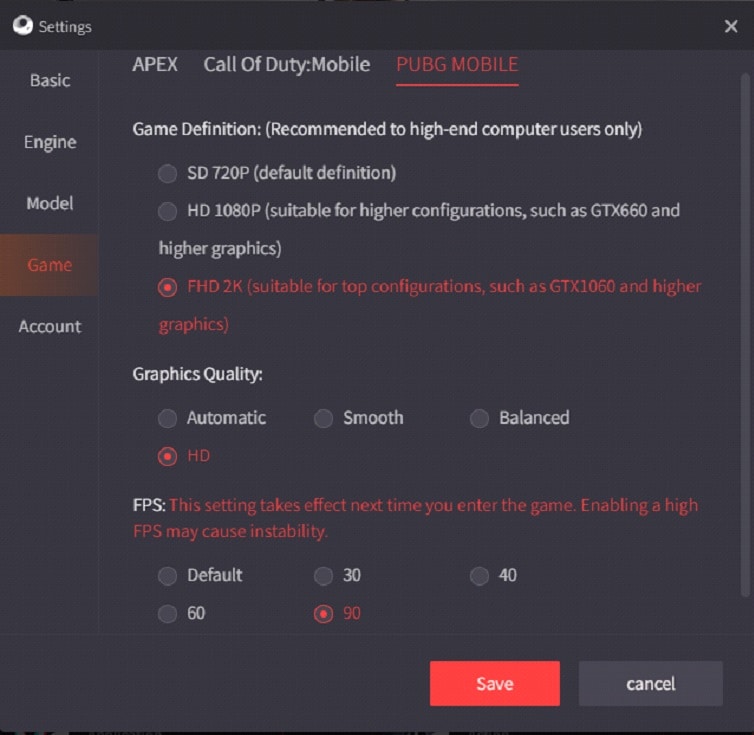This screenshot has height=735, width=754.
Task: Open the Account section
Action: click(x=50, y=327)
